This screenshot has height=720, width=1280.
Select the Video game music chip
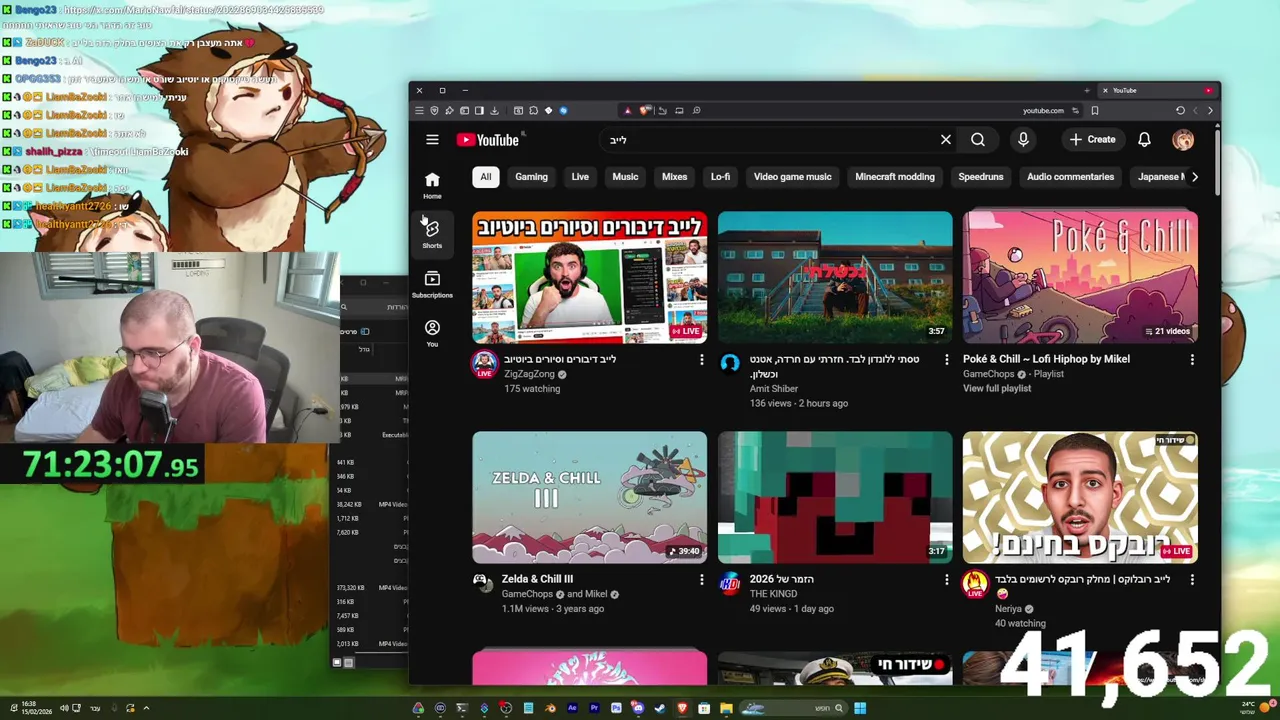tap(792, 177)
